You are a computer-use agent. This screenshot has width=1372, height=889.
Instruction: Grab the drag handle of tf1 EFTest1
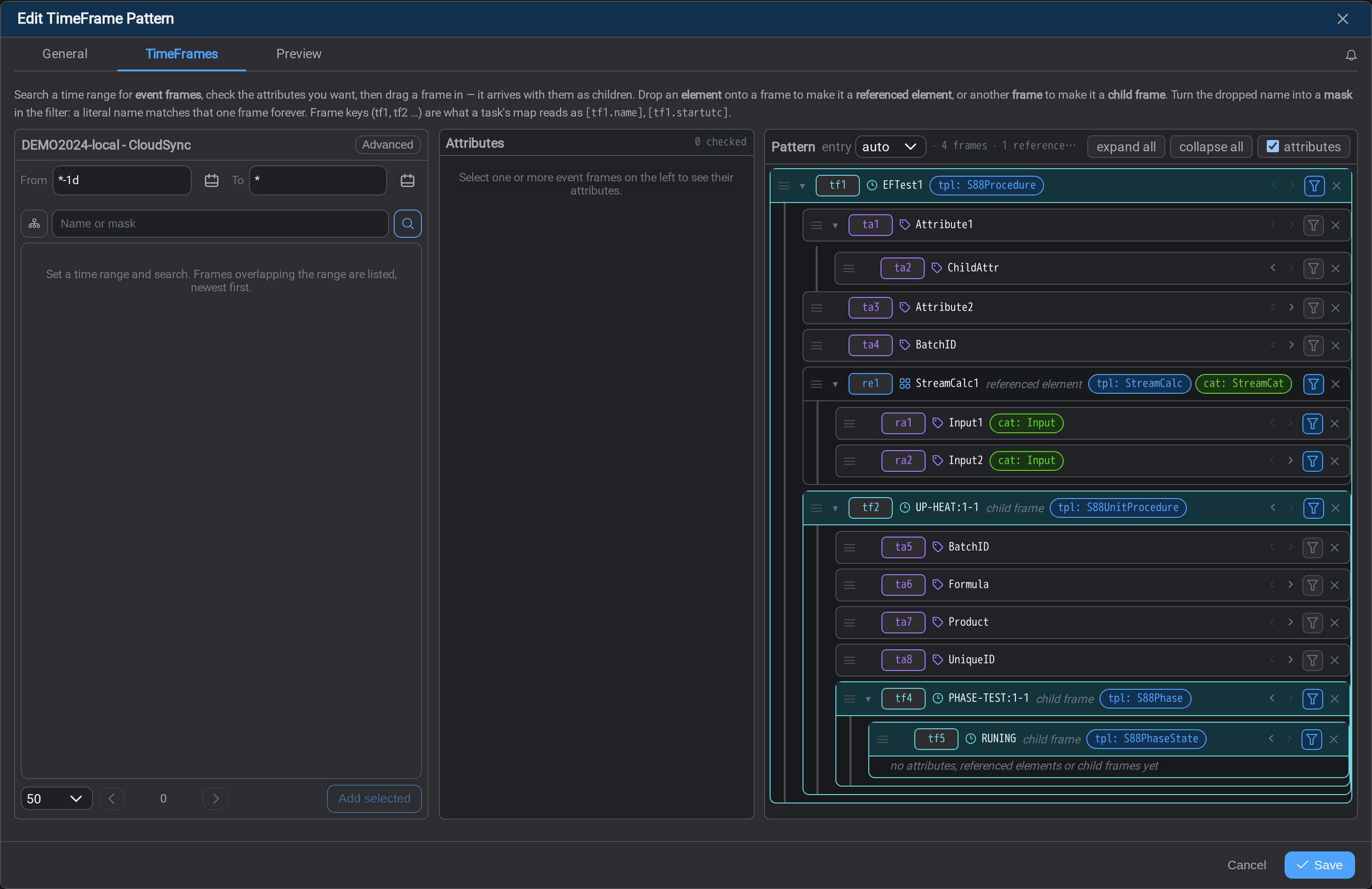(783, 186)
